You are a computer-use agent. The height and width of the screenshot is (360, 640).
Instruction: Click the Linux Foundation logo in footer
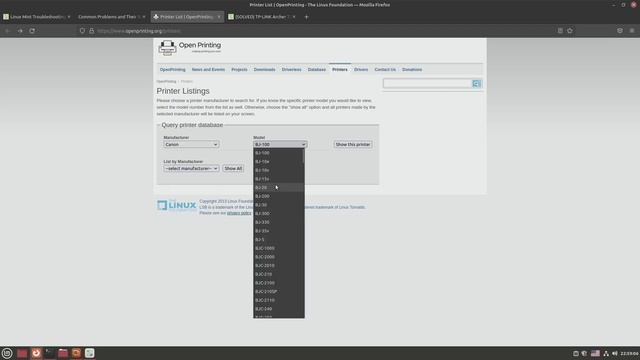coord(177,205)
